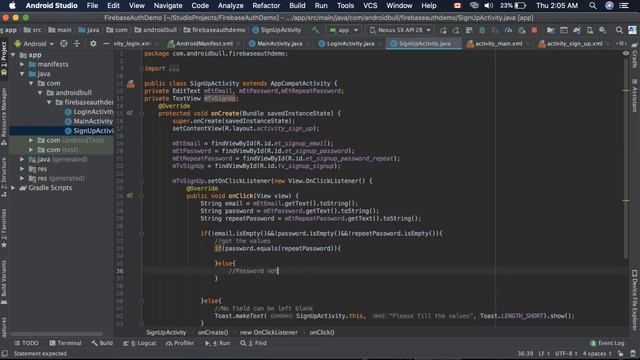Image resolution: width=640 pixels, height=360 pixels.
Task: Click onCreate() in the editor breadcrumbs
Action: click(x=213, y=332)
